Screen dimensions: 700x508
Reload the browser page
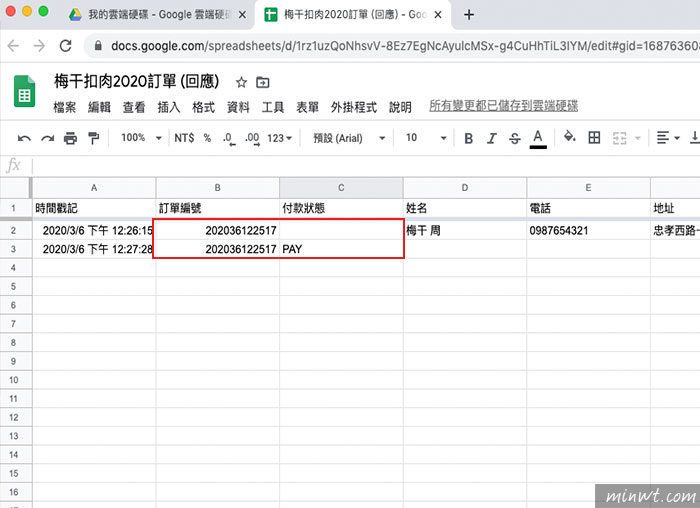pyautogui.click(x=66, y=46)
